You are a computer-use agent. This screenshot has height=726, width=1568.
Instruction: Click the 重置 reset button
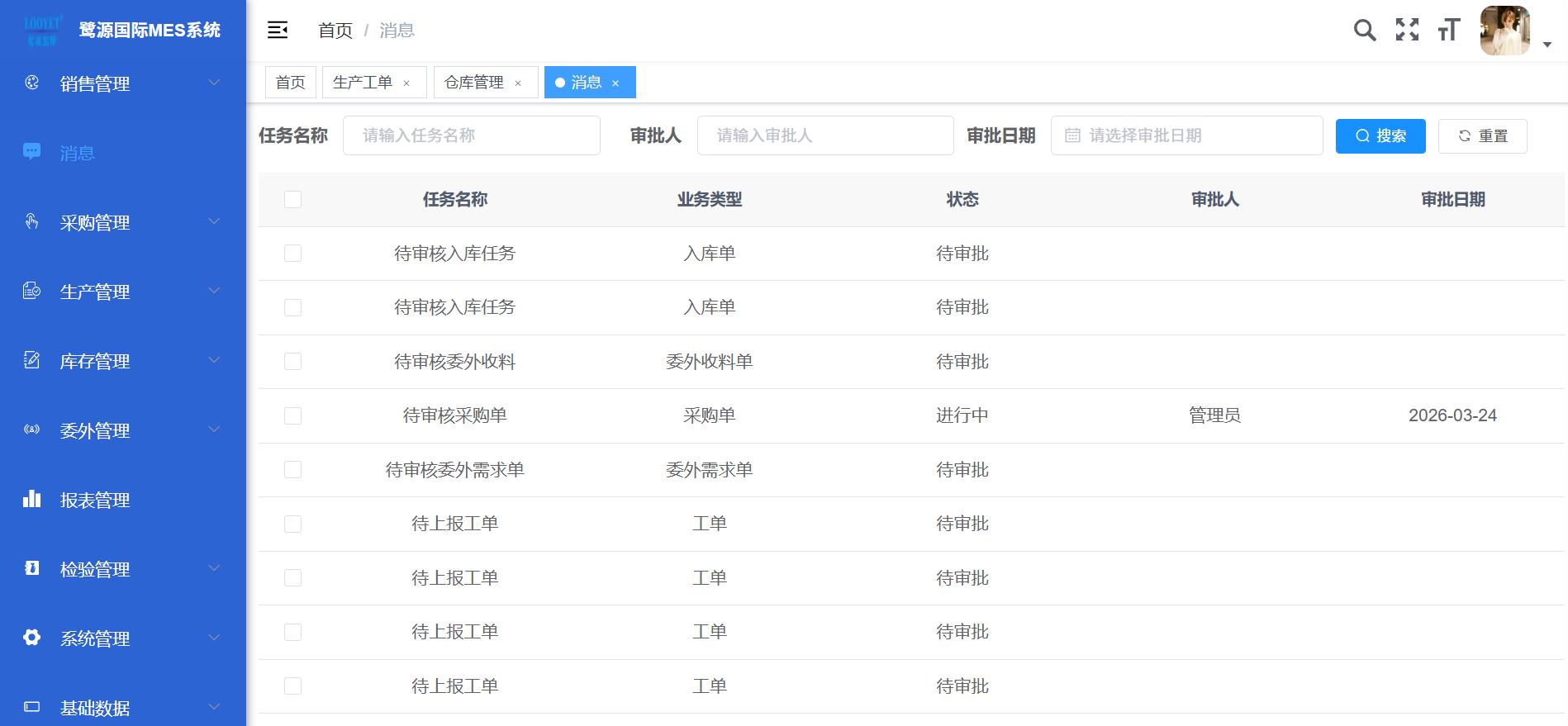click(1482, 136)
